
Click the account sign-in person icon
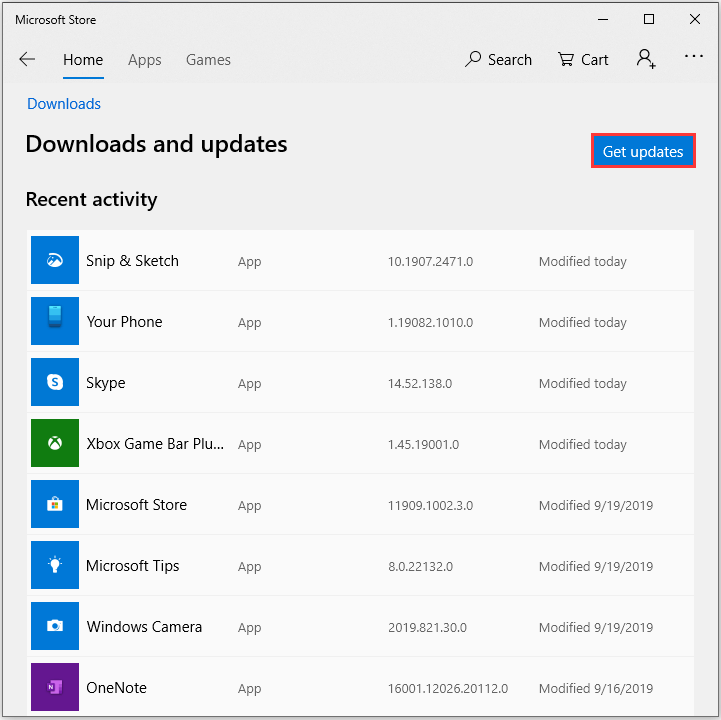point(646,59)
